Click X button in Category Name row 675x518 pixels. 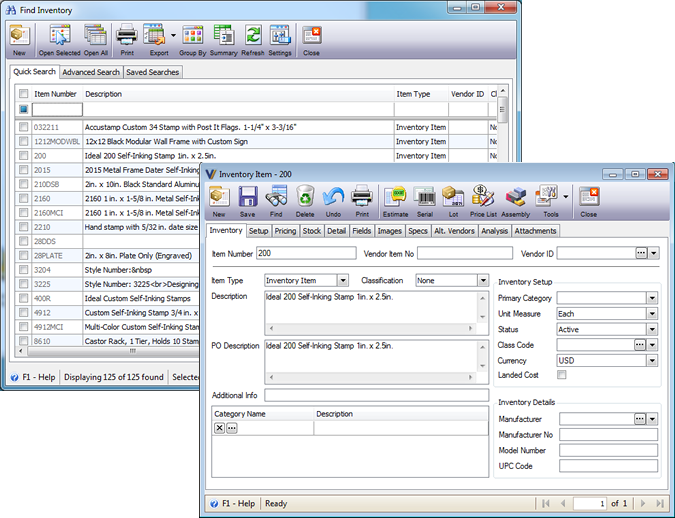click(x=220, y=428)
